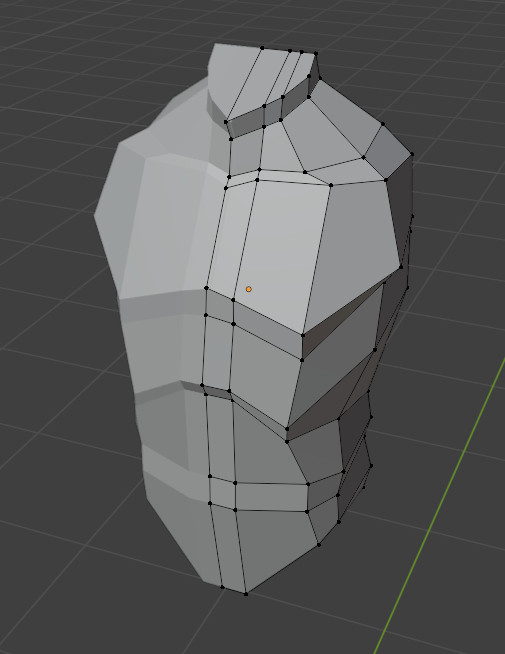Viewport: 505px width, 654px height.
Task: Select the long edge dividing the two chest faces
Action: [x=317, y=259]
